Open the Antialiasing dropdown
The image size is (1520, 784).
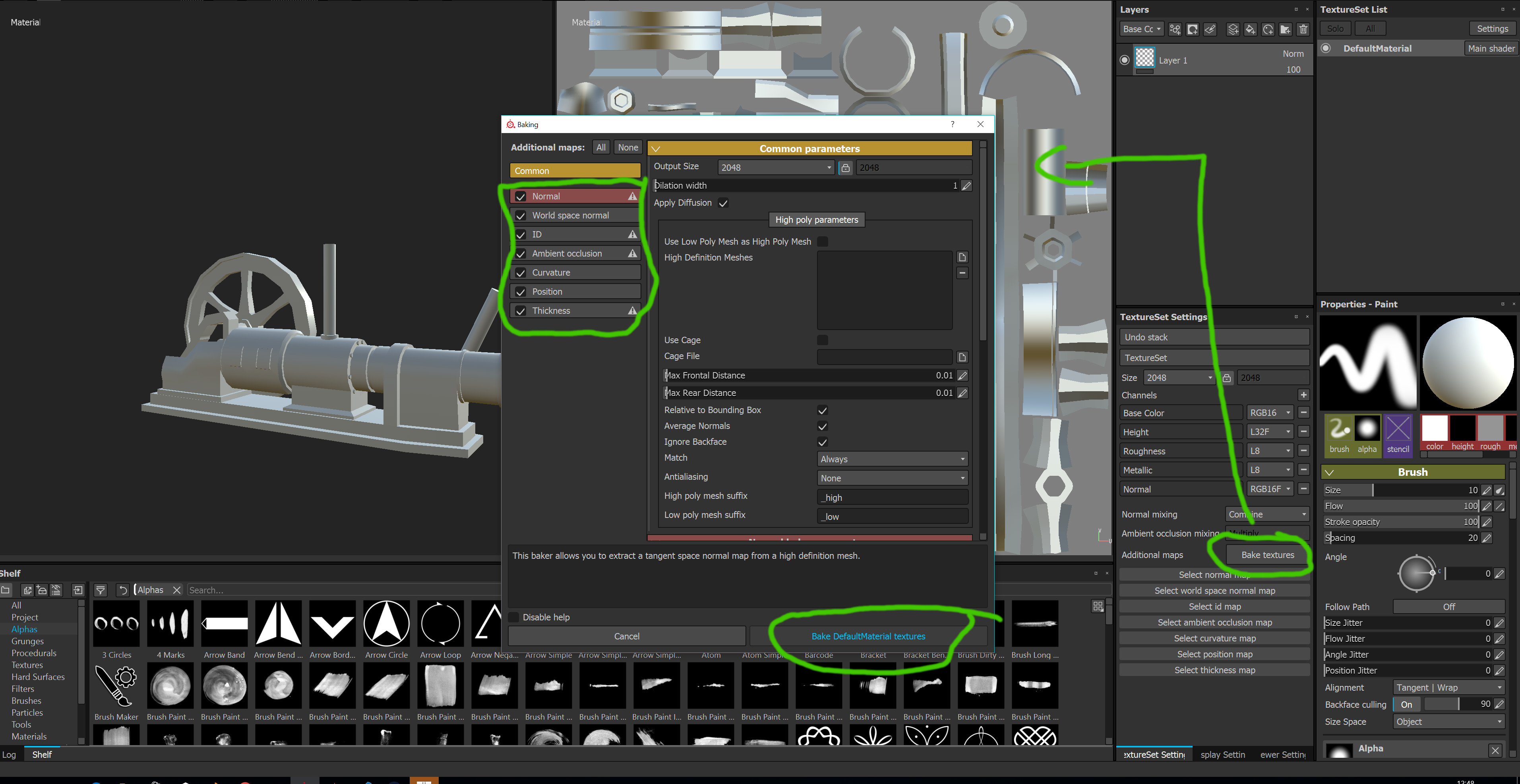point(892,478)
